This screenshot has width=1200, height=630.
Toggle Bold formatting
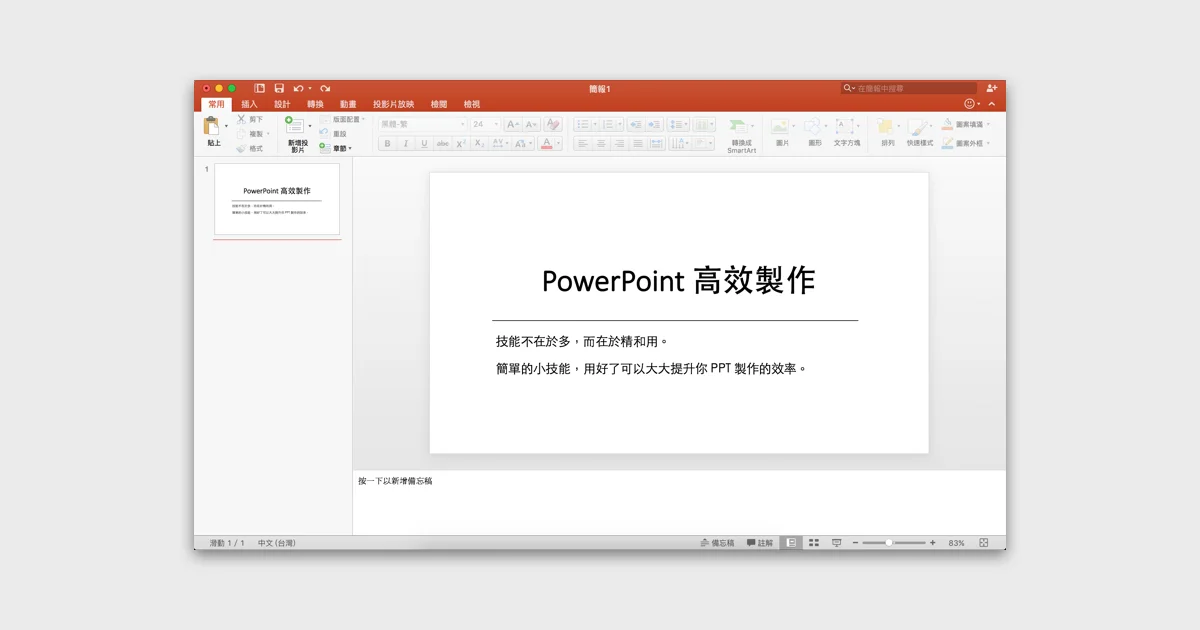(387, 144)
